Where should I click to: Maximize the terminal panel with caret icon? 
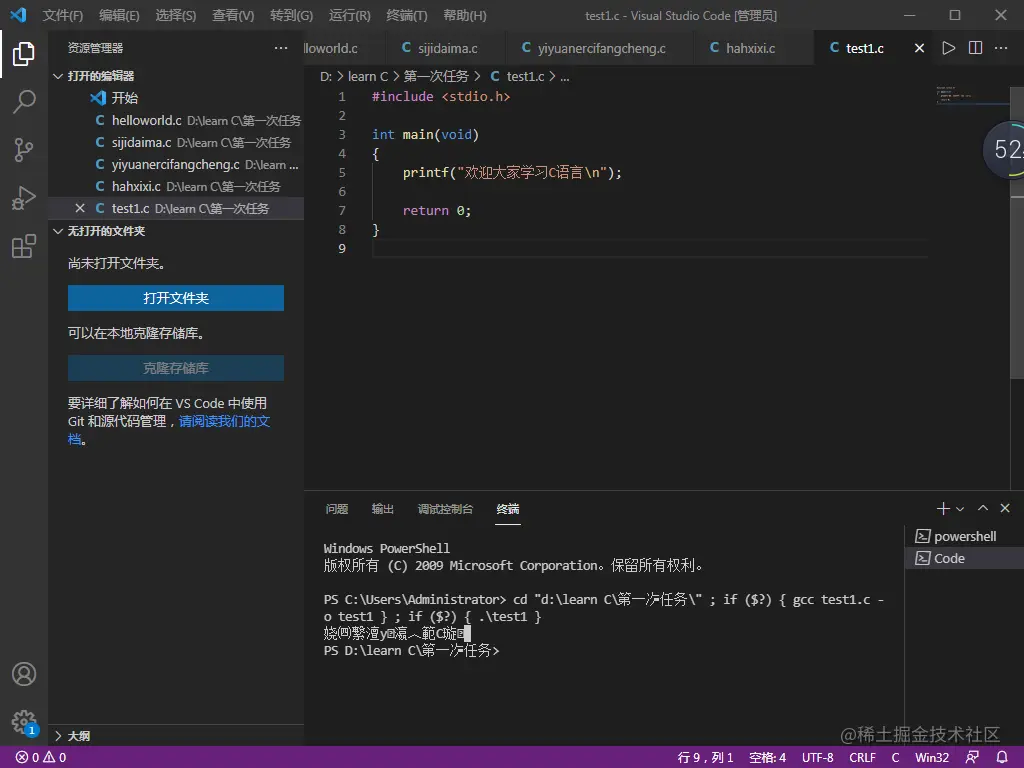(982, 508)
